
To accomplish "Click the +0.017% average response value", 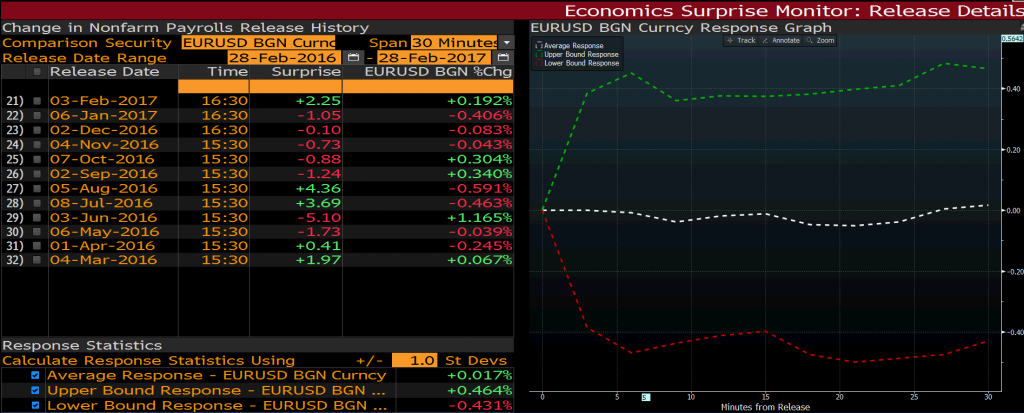I will click(479, 375).
